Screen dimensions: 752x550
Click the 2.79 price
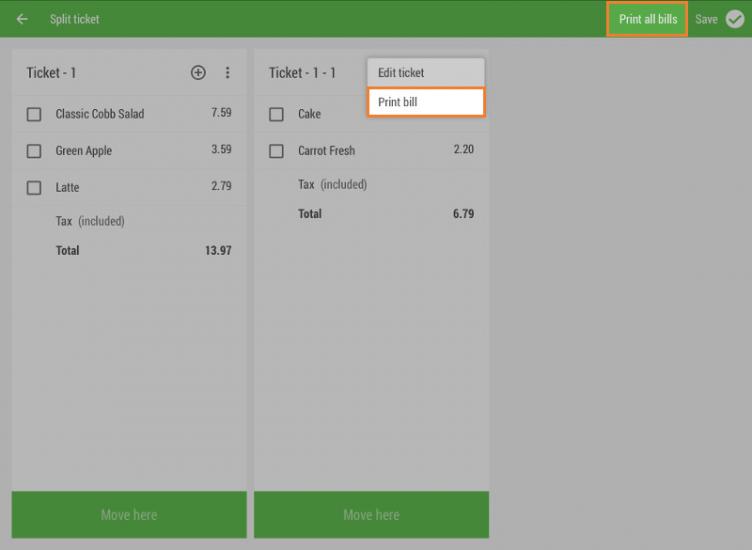(221, 186)
